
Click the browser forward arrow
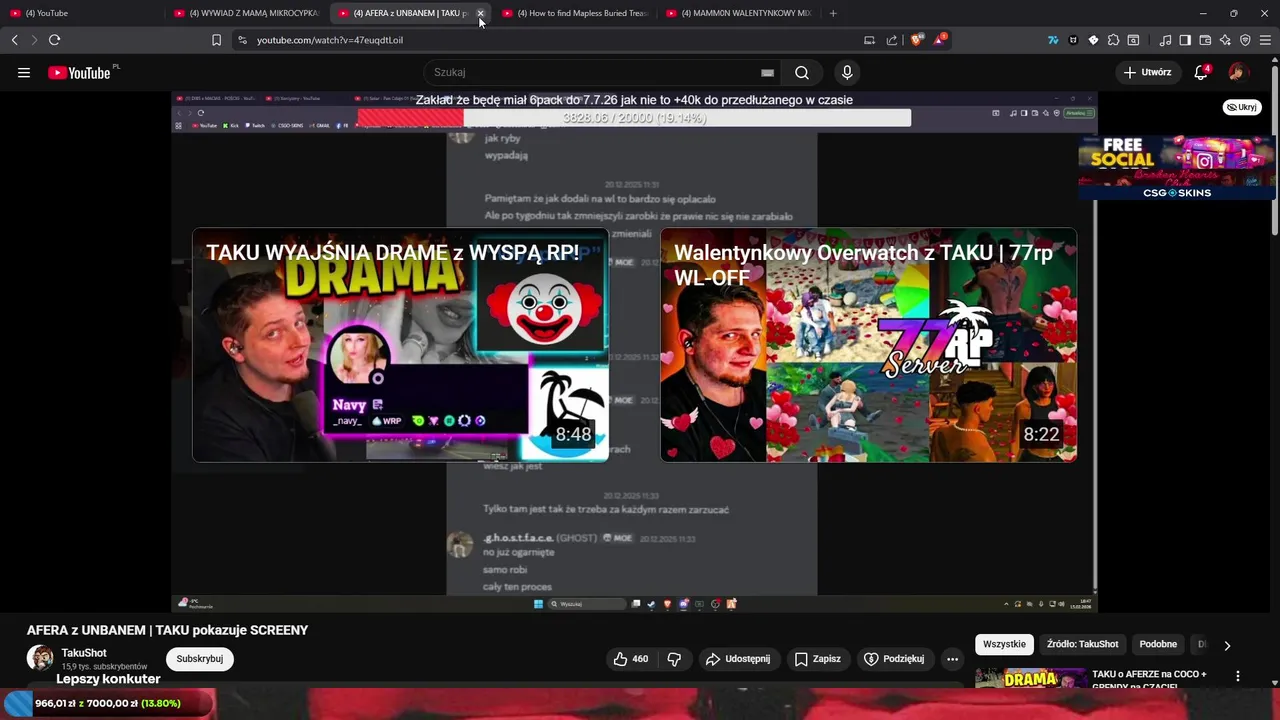click(x=34, y=40)
